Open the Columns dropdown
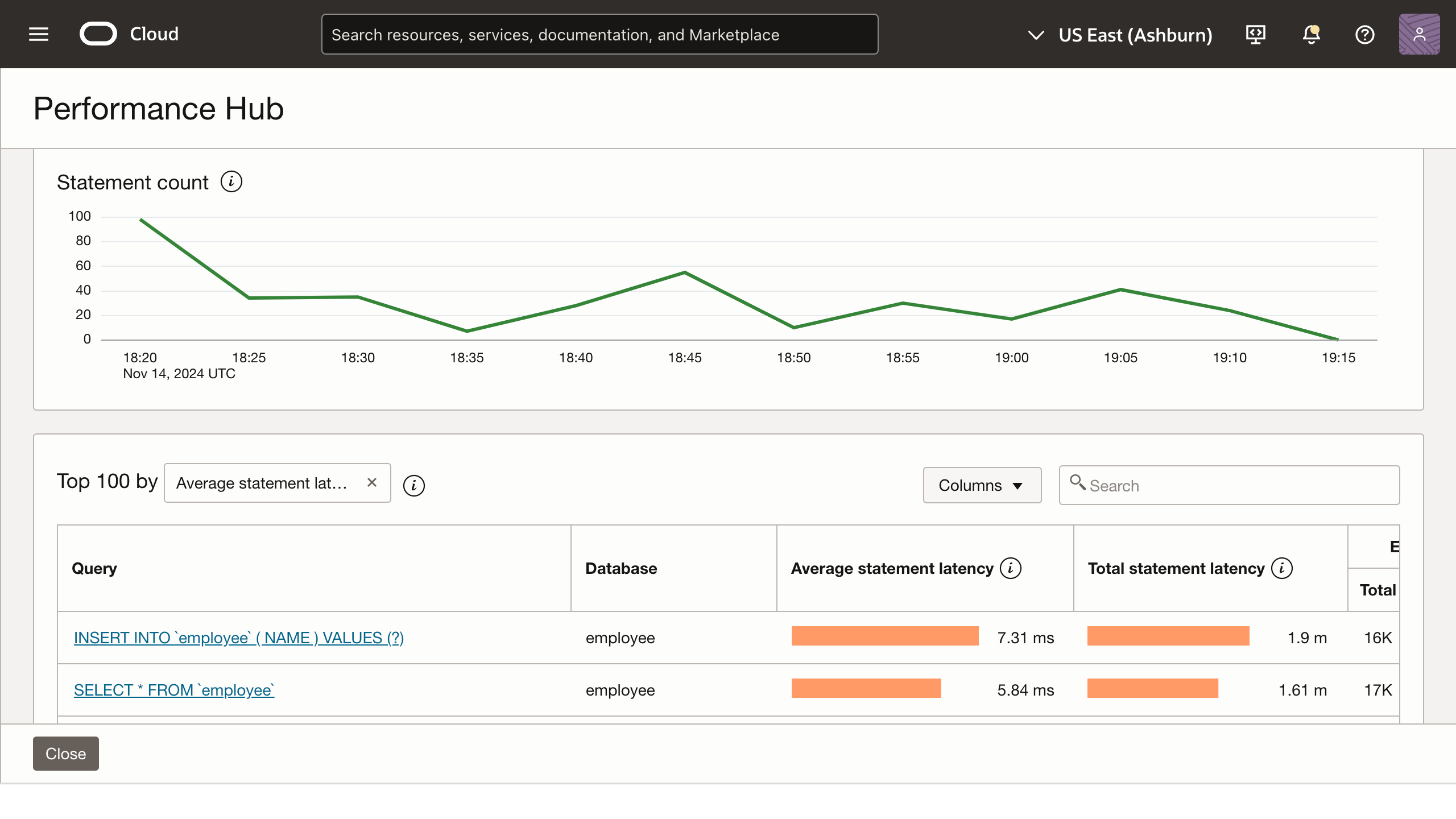 pyautogui.click(x=982, y=485)
